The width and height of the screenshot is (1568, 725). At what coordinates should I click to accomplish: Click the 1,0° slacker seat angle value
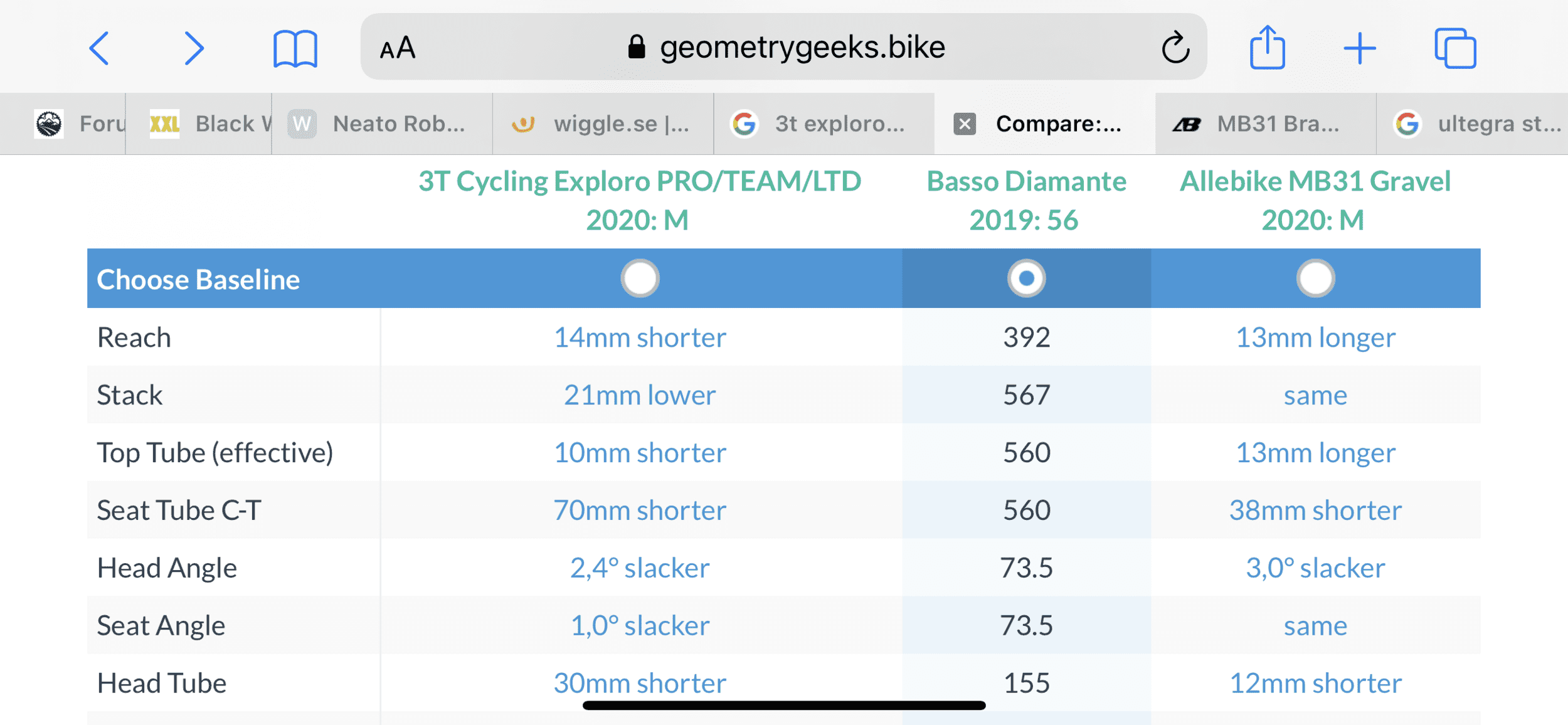640,626
